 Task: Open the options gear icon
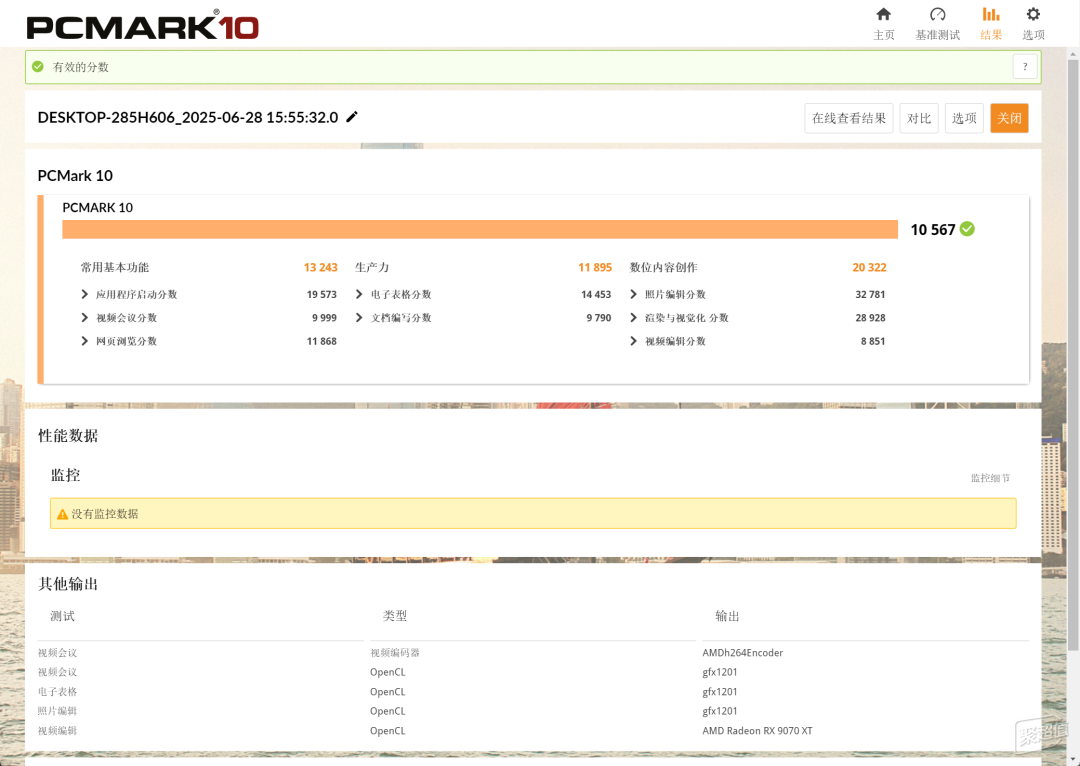click(x=1032, y=14)
